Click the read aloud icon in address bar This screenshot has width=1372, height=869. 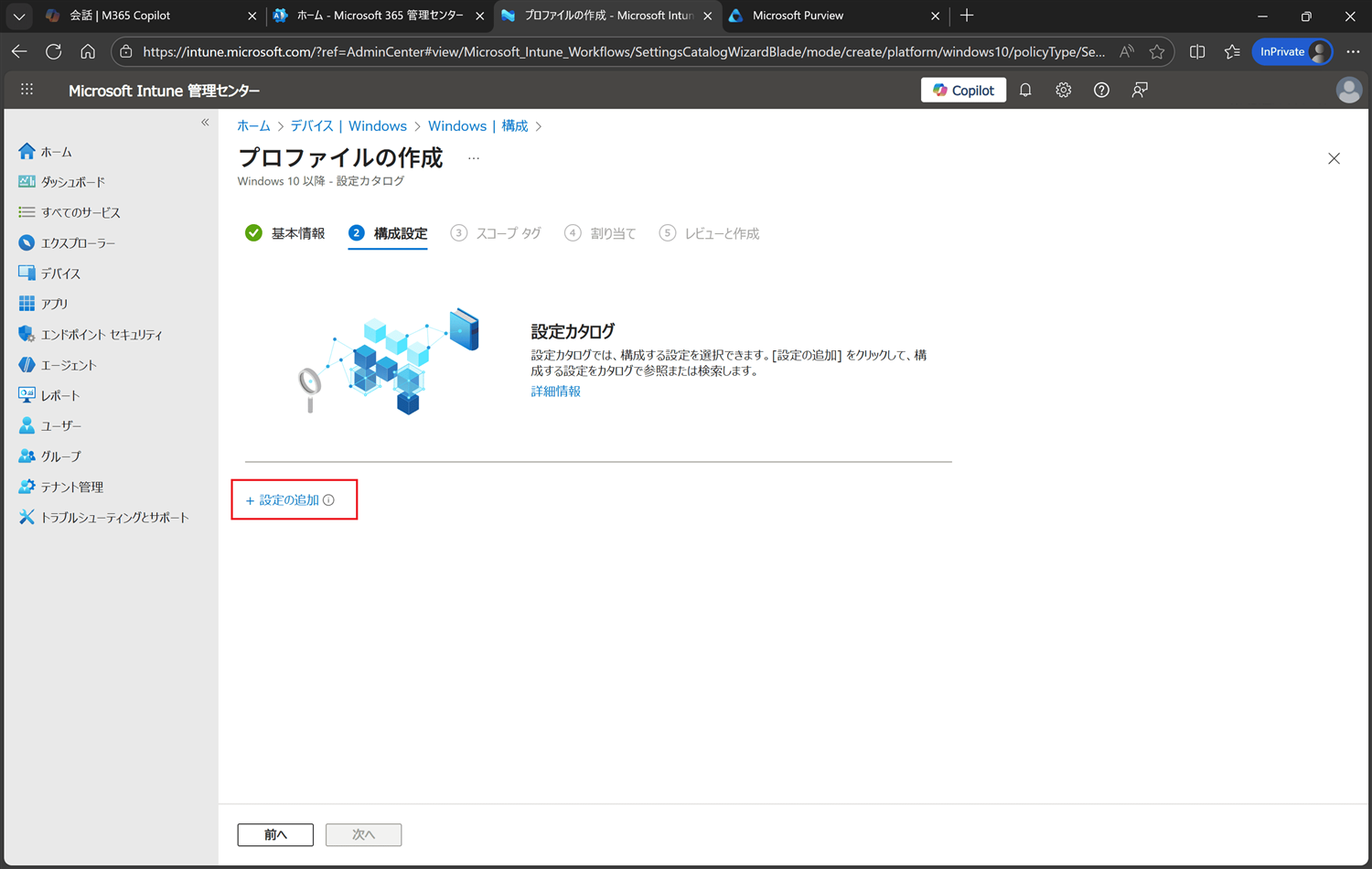(x=1127, y=52)
